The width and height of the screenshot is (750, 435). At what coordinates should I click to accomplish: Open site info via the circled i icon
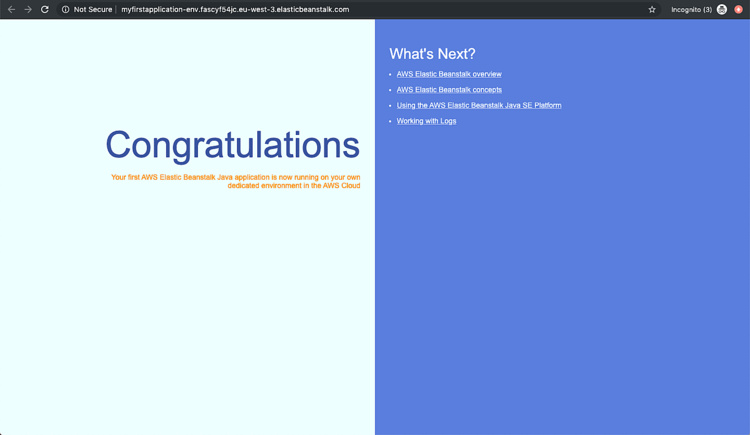(66, 9)
